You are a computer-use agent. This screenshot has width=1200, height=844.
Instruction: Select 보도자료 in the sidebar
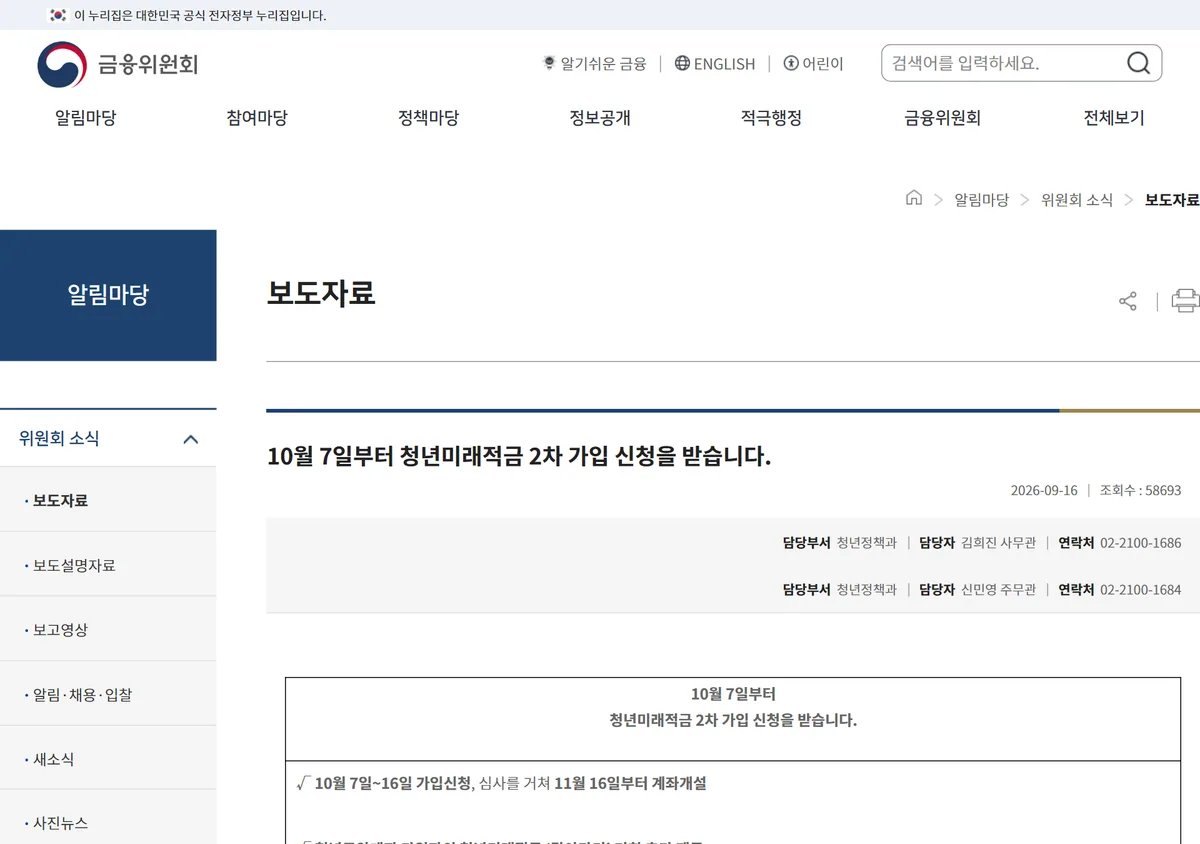108,500
